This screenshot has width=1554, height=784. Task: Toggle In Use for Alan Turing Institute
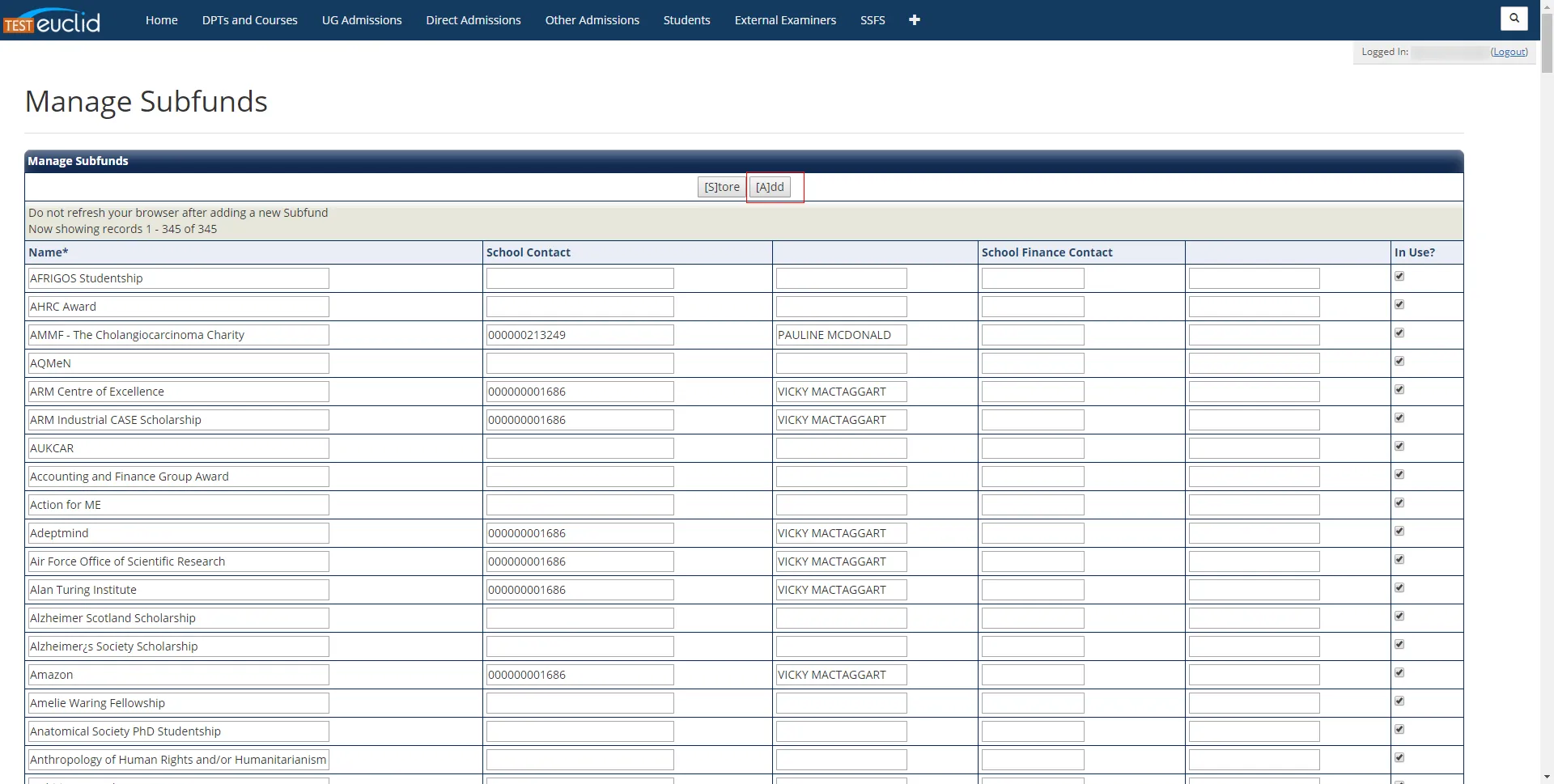click(x=1399, y=588)
